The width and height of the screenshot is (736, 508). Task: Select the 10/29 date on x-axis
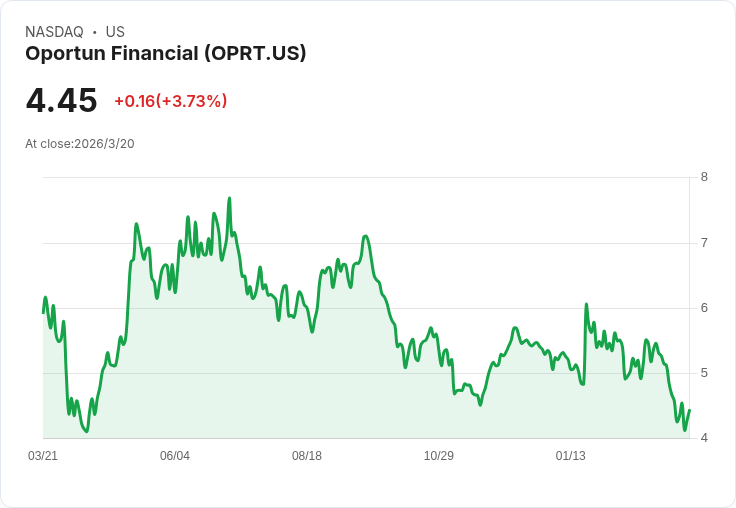pyautogui.click(x=439, y=455)
